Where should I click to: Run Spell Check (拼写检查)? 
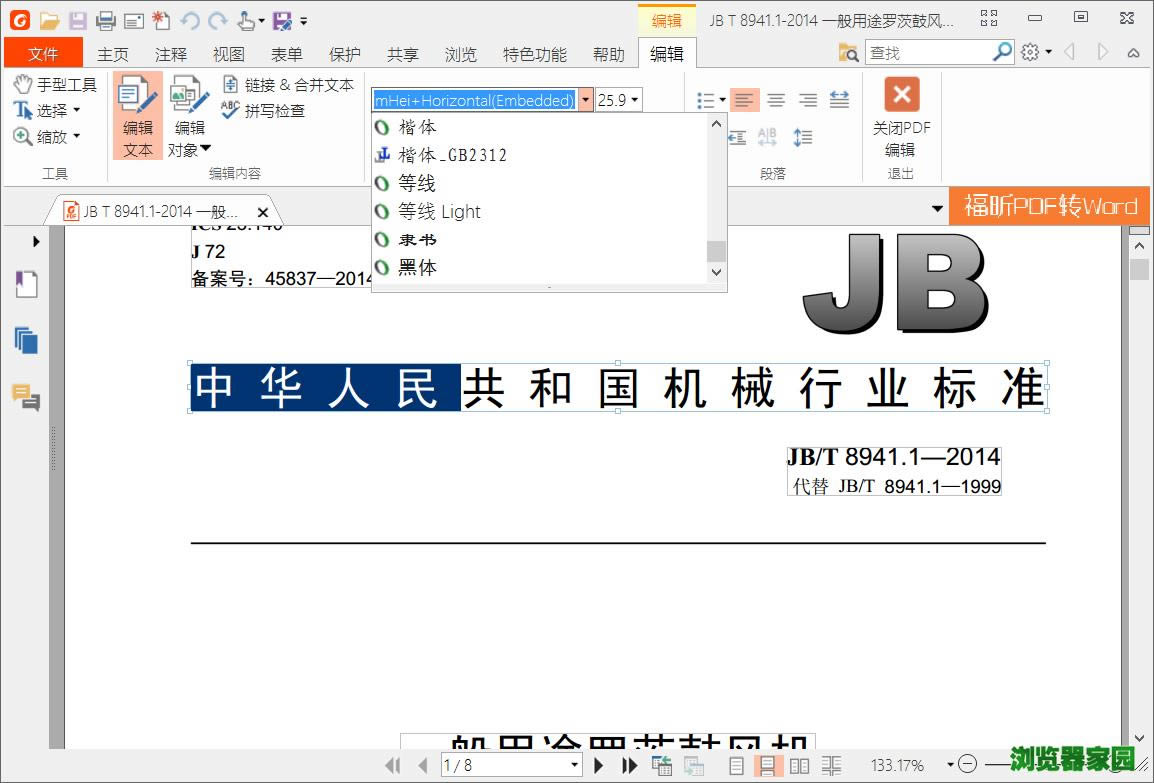click(x=263, y=110)
